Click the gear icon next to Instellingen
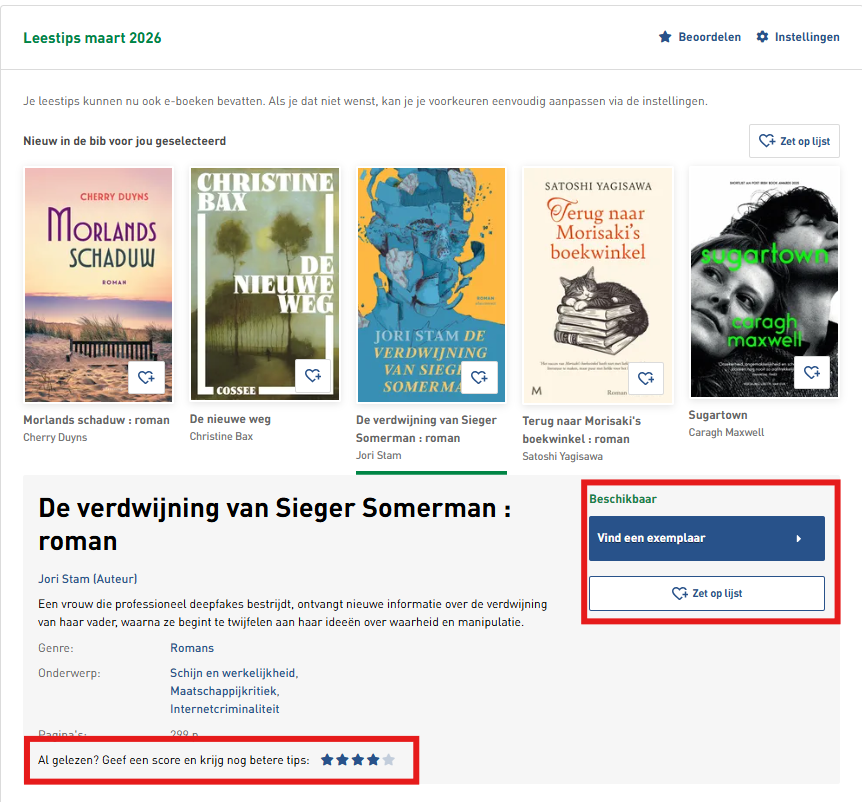 coord(762,37)
